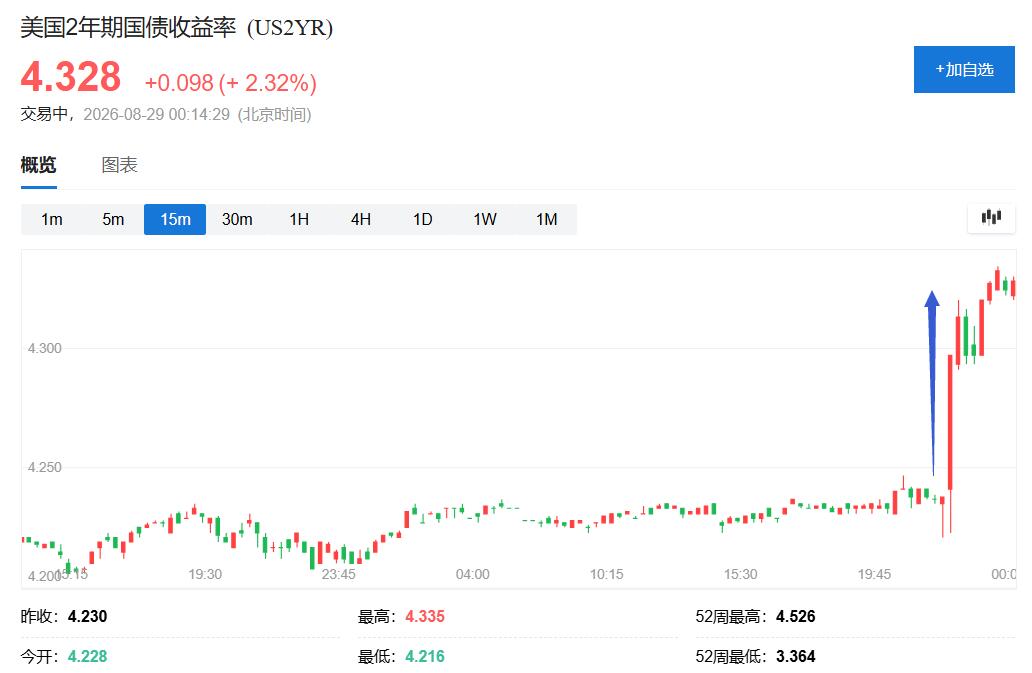Click the 10:15 time axis label
This screenshot has width=1032, height=673.
(x=606, y=574)
